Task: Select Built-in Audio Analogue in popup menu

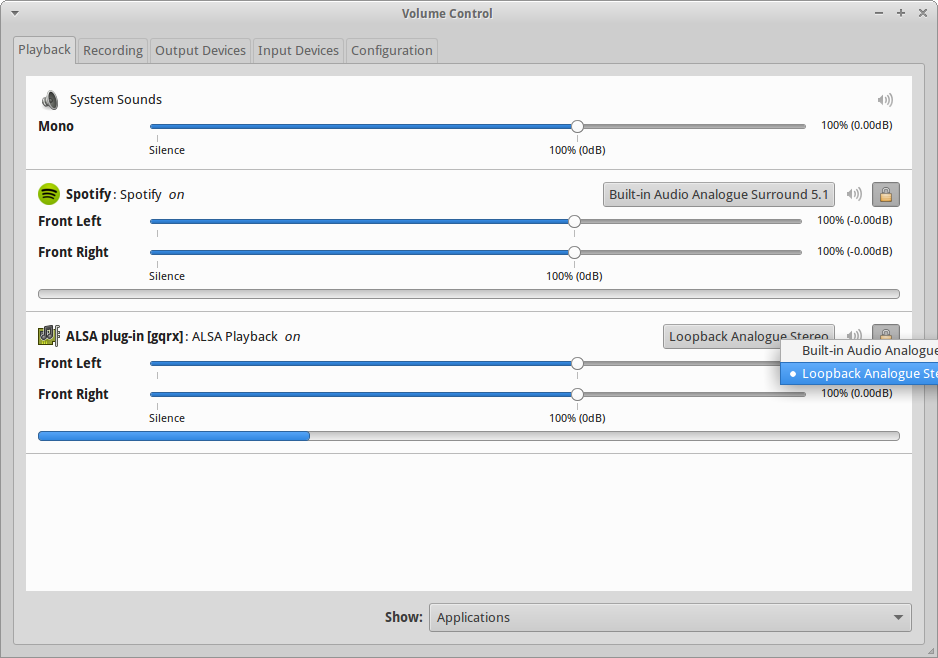Action: [x=859, y=351]
